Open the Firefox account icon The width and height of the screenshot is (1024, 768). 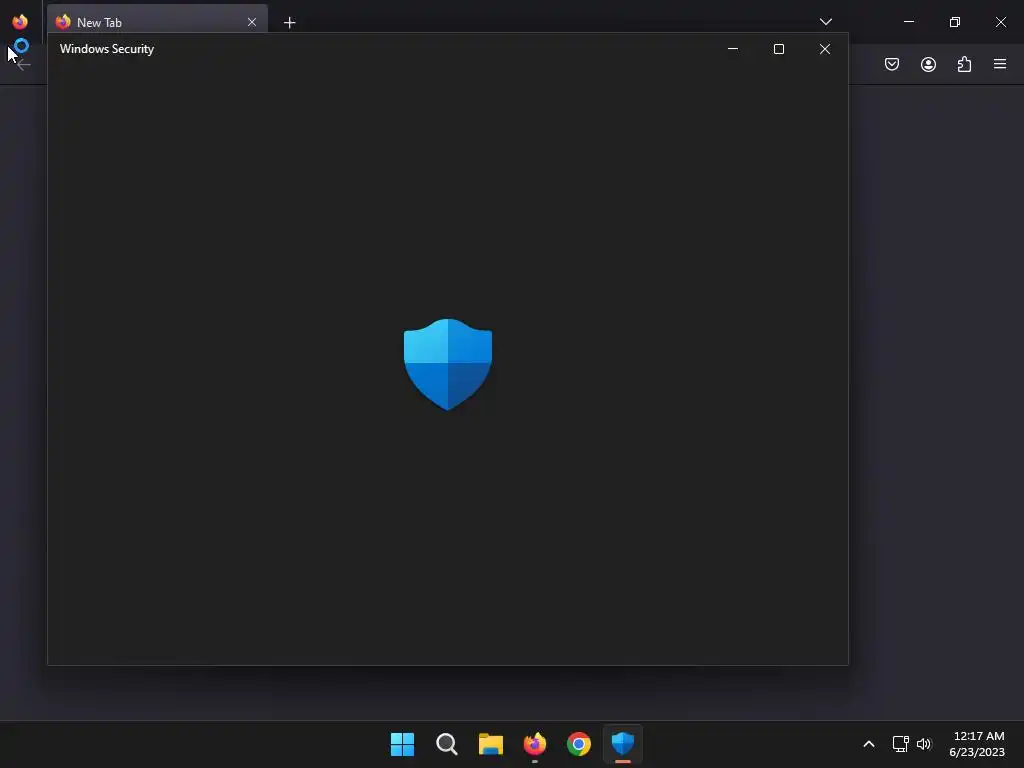[928, 64]
